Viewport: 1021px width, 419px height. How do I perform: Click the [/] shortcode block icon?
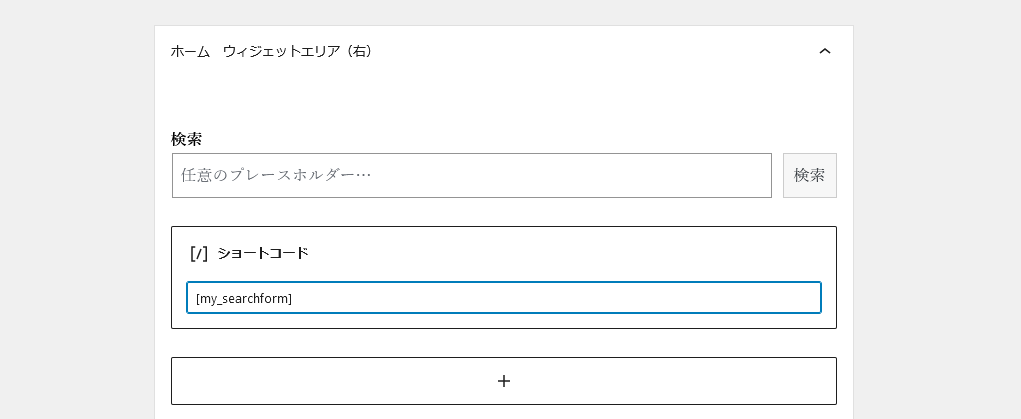pyautogui.click(x=198, y=253)
